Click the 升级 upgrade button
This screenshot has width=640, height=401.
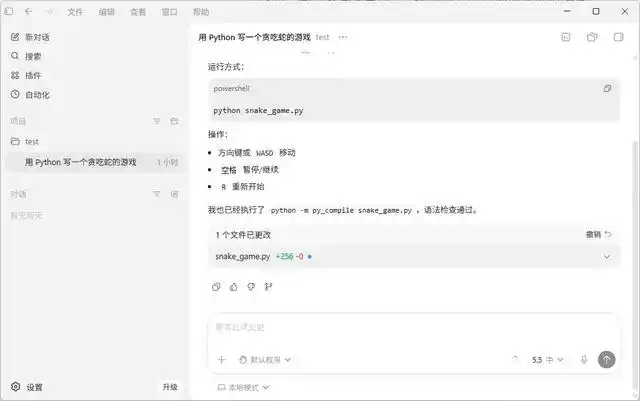(170, 387)
